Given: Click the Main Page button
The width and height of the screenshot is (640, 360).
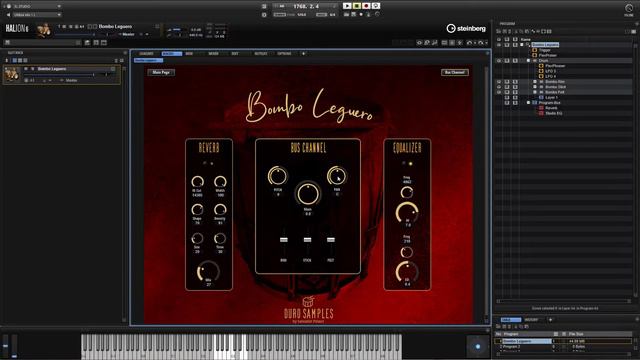Looking at the screenshot, I should click(x=161, y=72).
